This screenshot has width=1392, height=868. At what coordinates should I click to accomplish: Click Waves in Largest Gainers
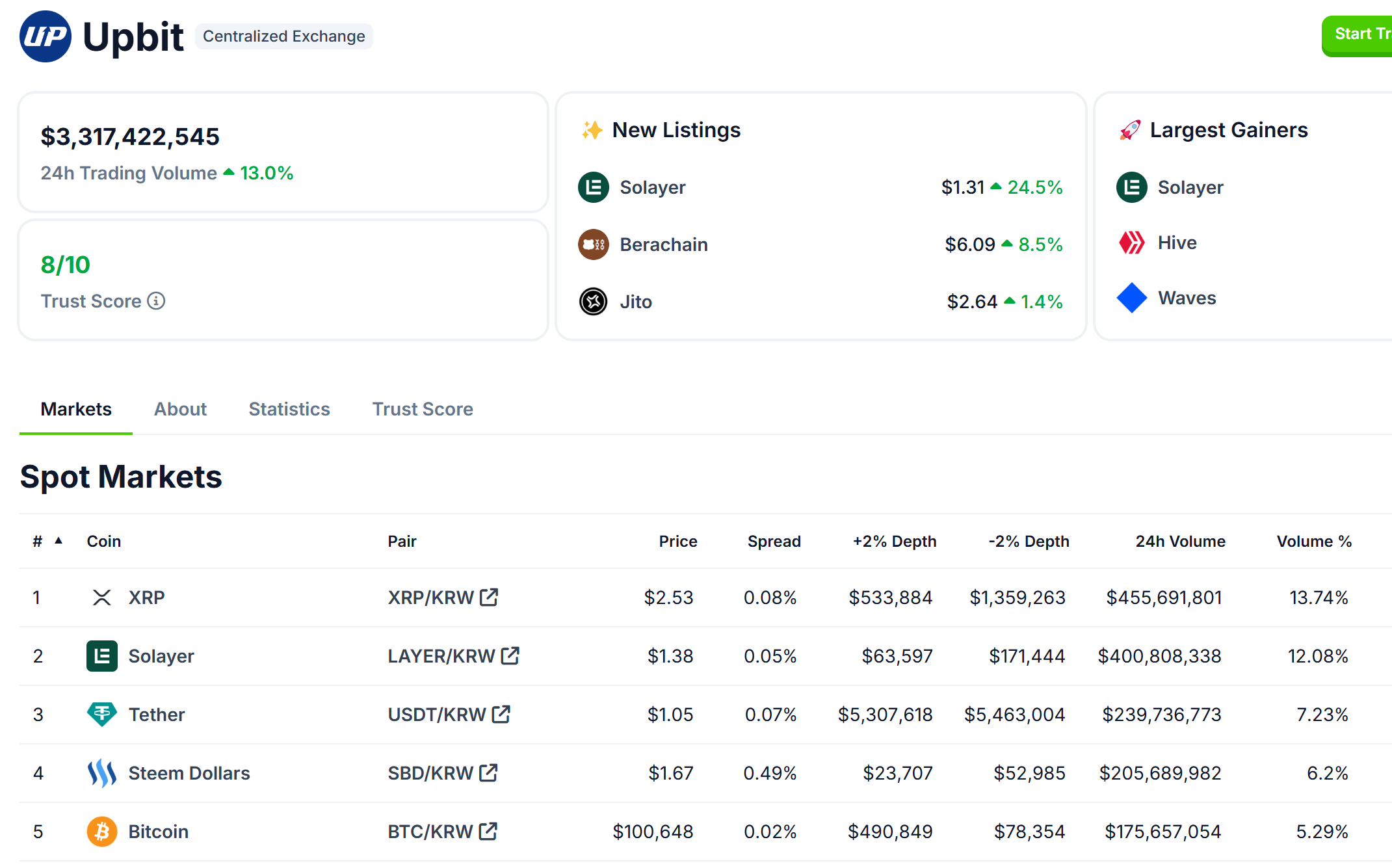click(x=1186, y=298)
